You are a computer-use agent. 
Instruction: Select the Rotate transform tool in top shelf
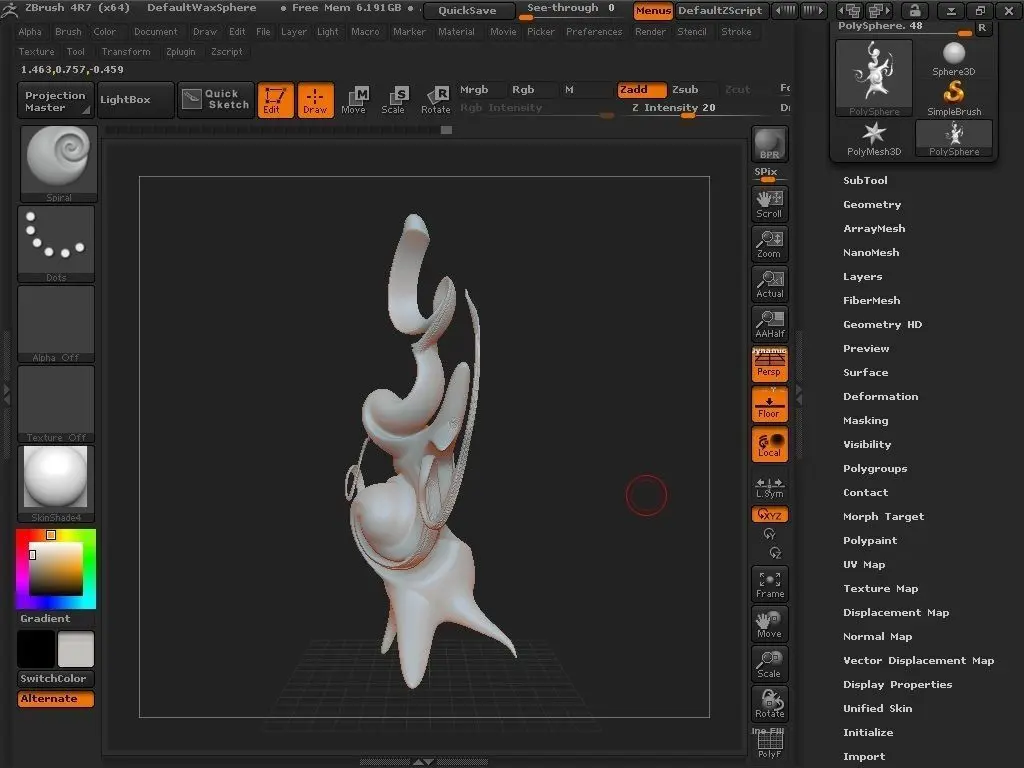click(x=436, y=100)
